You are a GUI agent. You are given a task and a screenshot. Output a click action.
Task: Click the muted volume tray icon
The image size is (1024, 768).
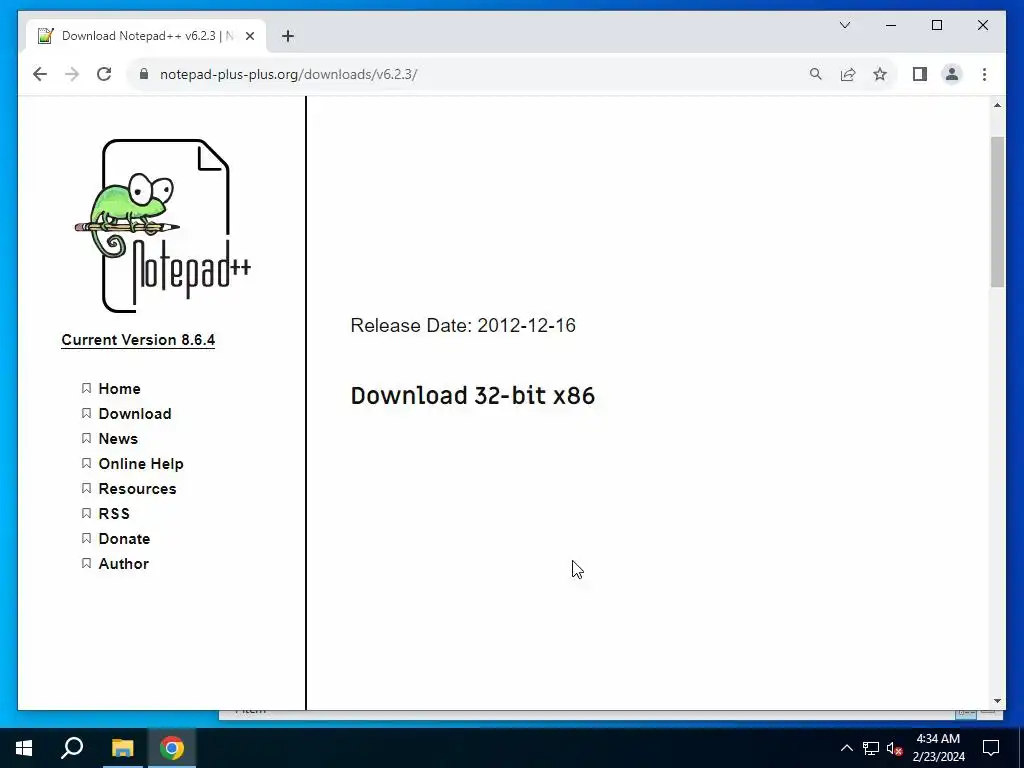coord(894,748)
